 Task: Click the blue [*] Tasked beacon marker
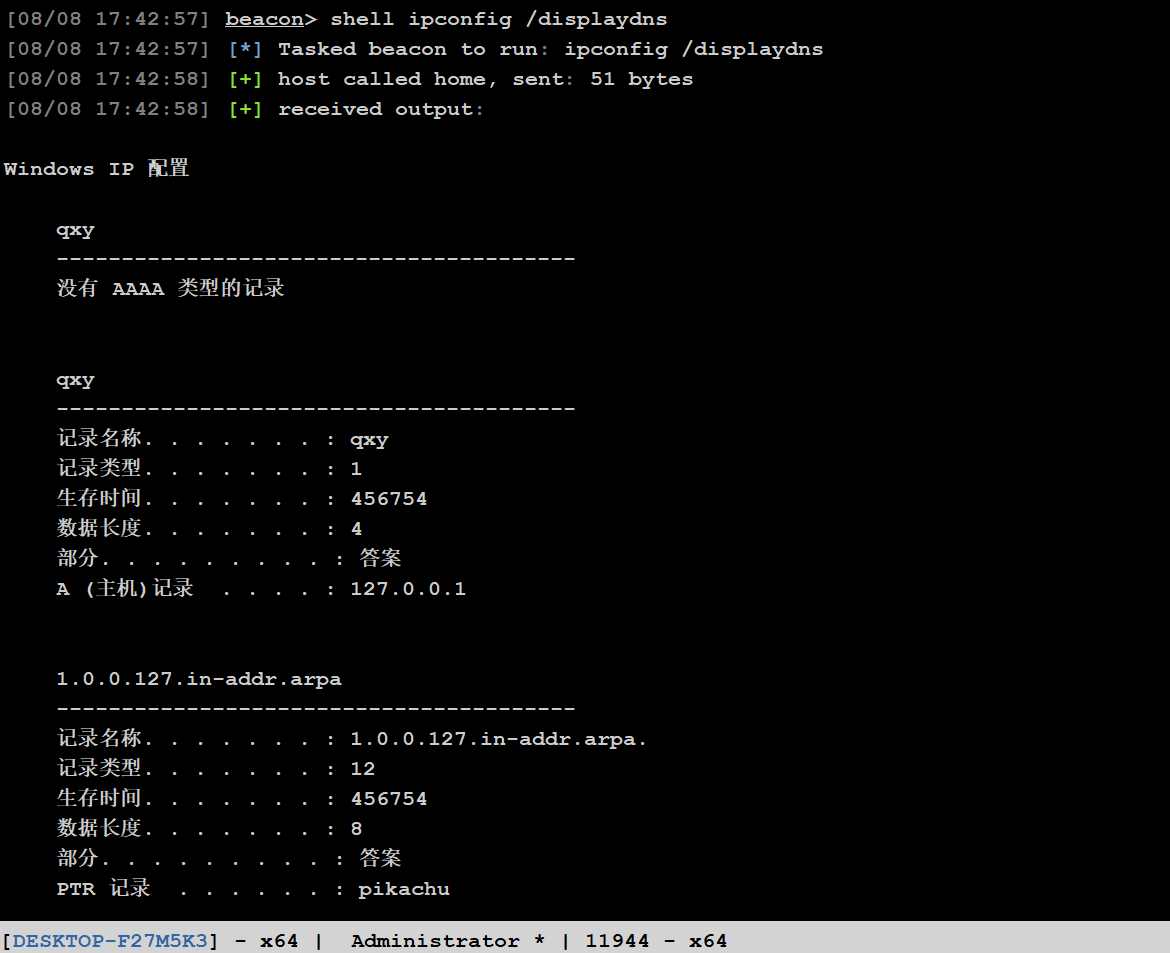coord(245,49)
